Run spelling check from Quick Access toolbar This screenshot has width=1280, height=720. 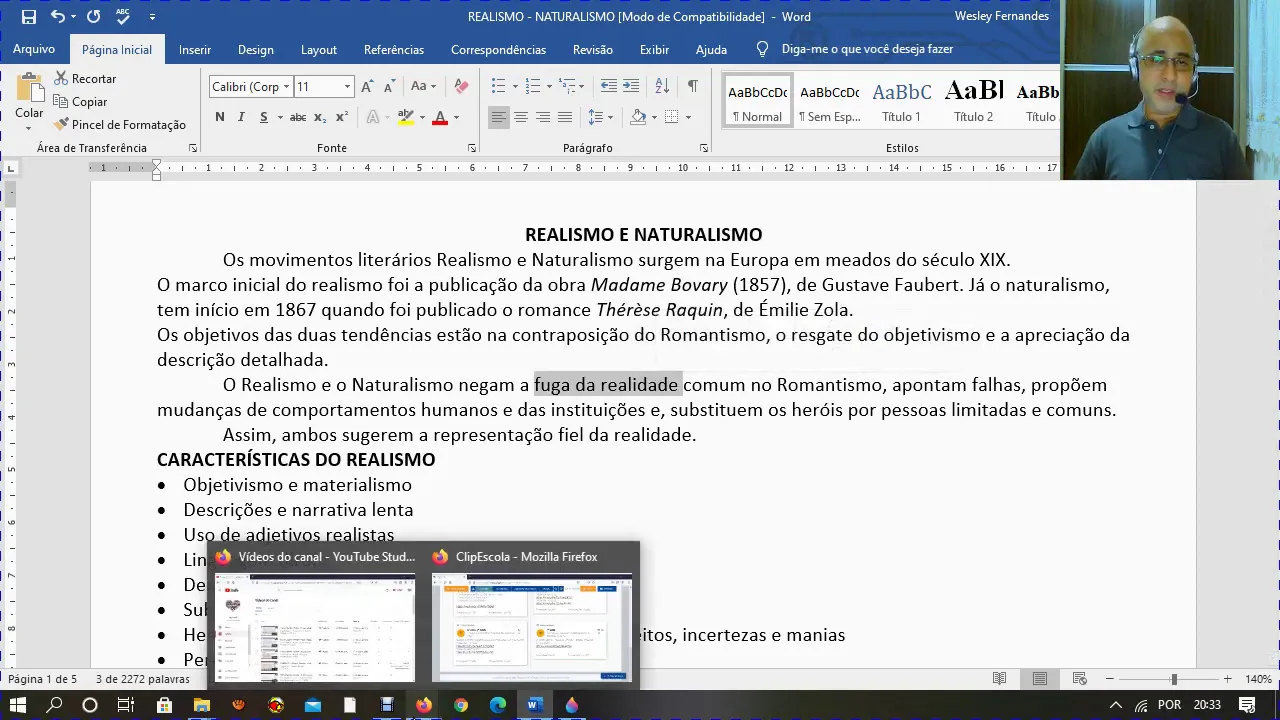[123, 17]
